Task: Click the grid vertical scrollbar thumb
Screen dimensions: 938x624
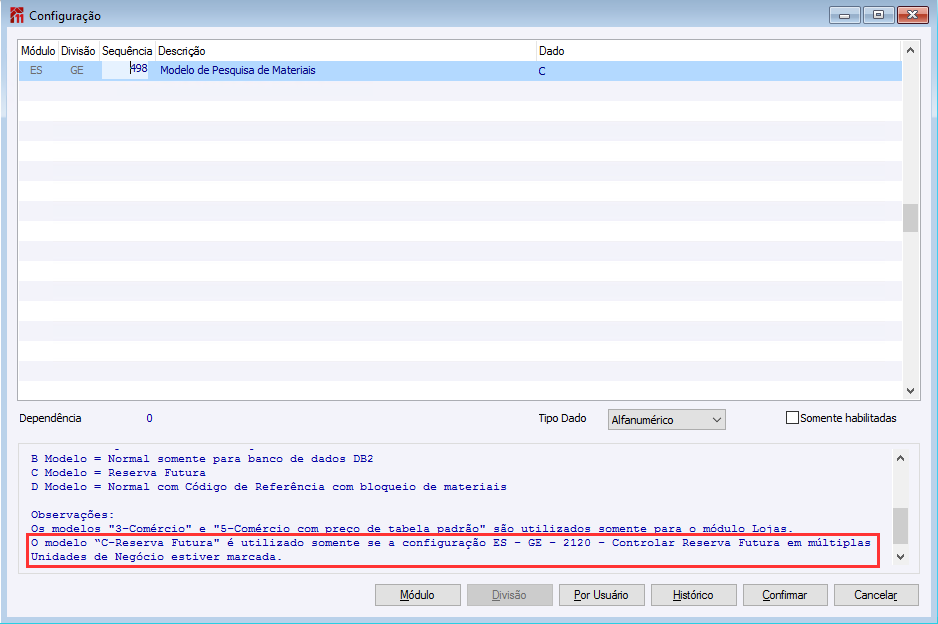Action: point(910,218)
